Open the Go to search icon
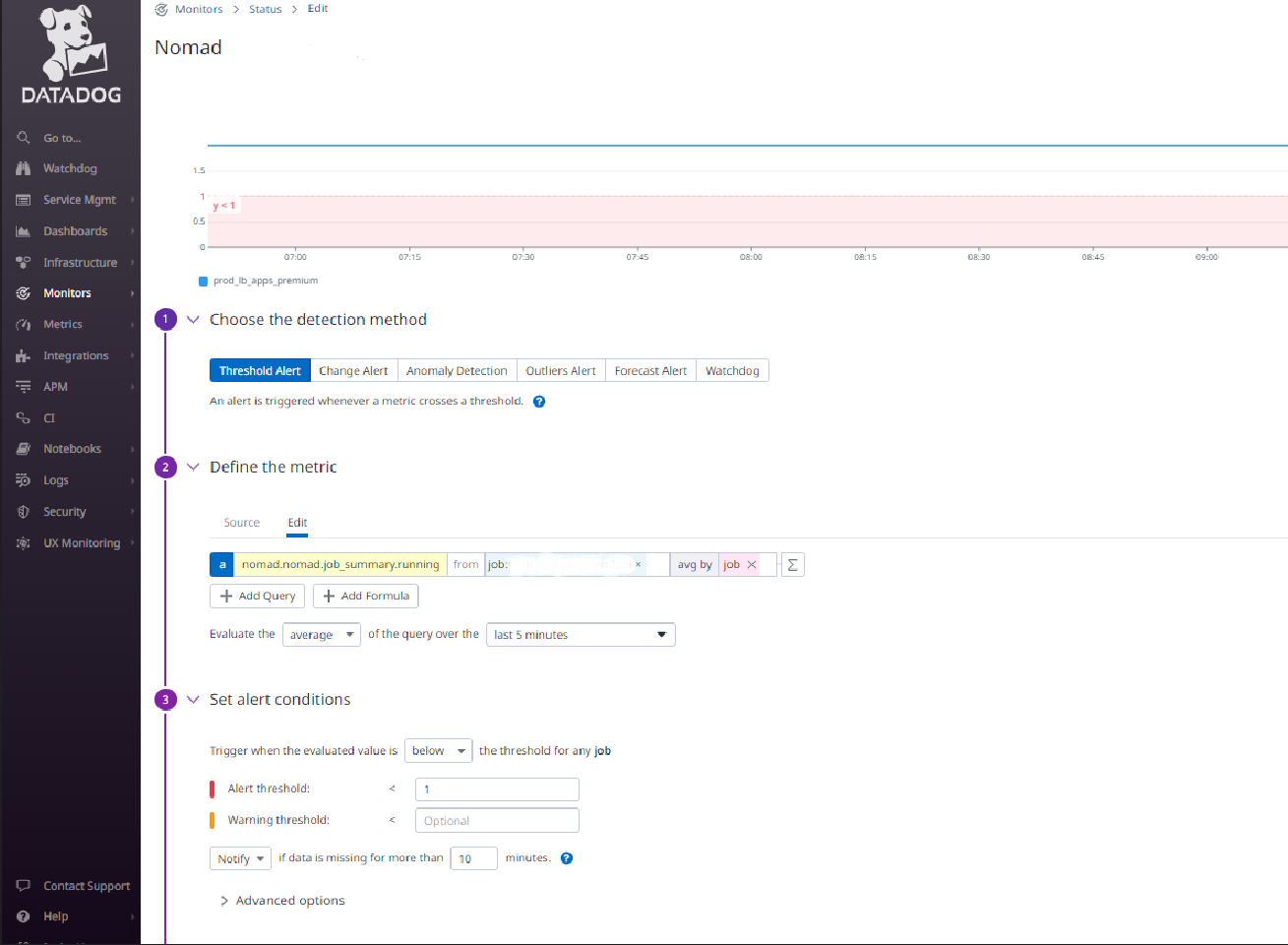 (x=23, y=138)
